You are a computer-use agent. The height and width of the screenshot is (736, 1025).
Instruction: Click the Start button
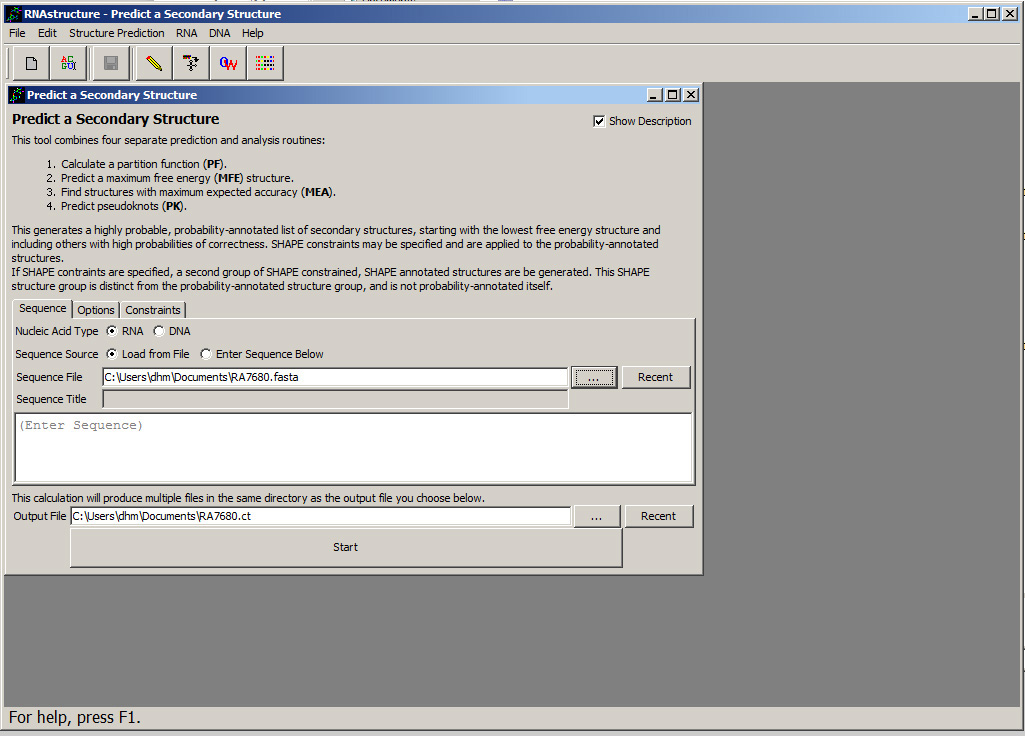(346, 548)
